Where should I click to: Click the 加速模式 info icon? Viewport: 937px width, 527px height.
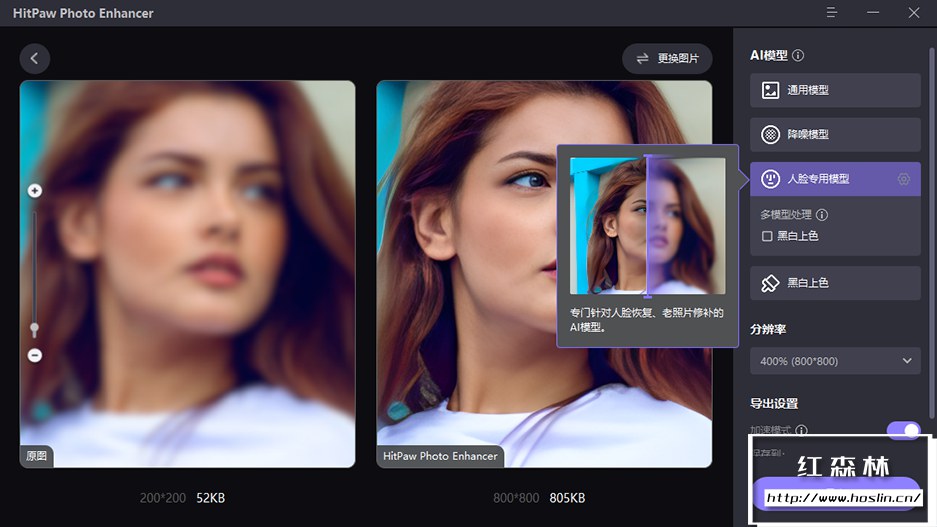(x=802, y=430)
